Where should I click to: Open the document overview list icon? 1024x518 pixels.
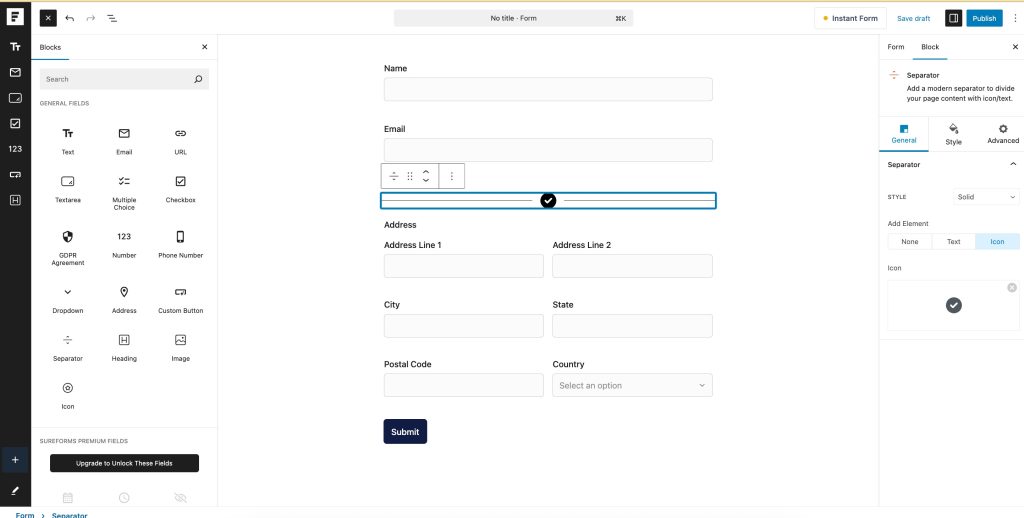111,18
